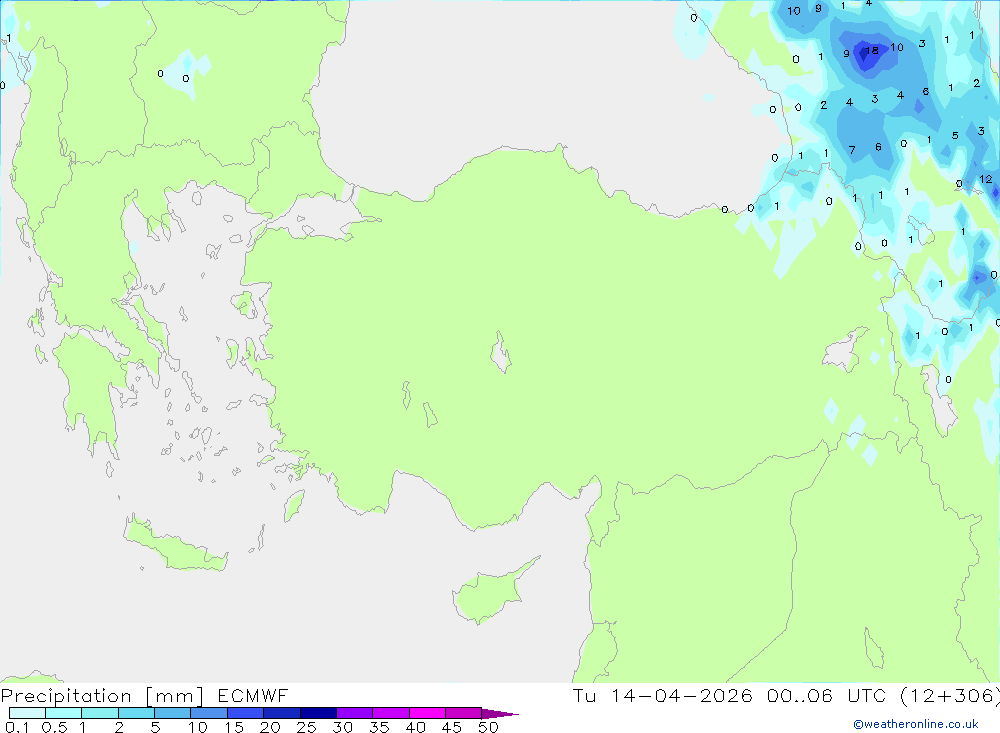
Task: Click the '18' precipitation value on the map
Action: coord(872,50)
